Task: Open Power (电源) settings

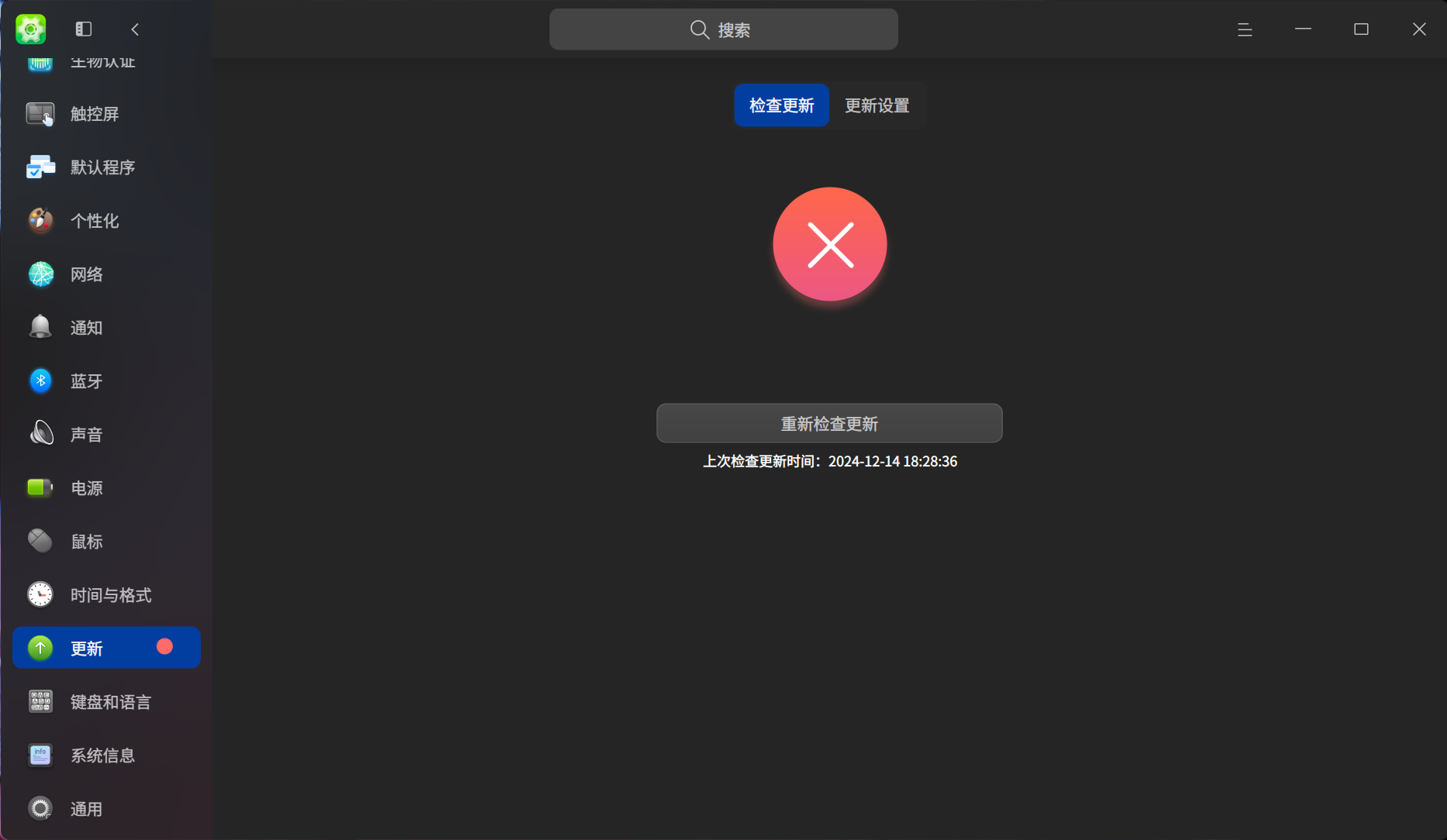Action: coord(85,487)
